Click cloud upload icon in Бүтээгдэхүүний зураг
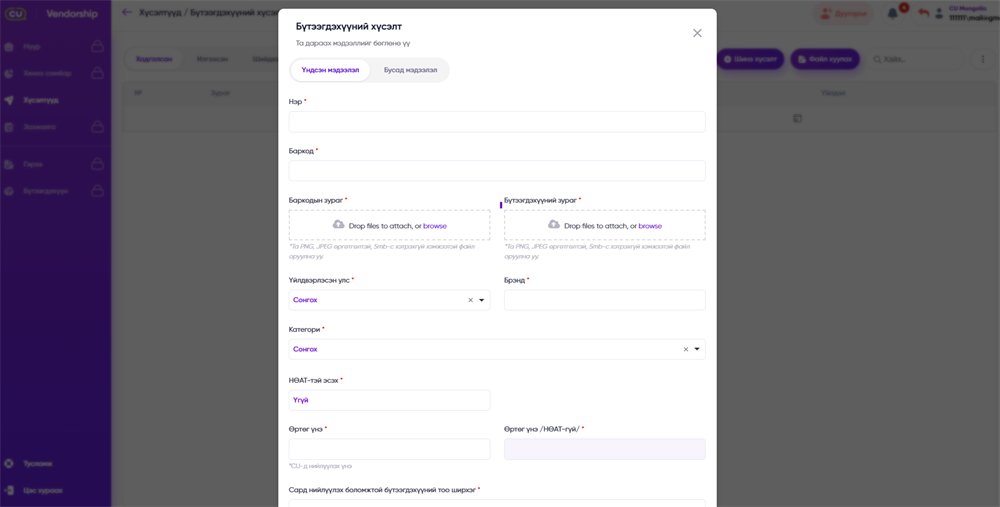Image resolution: width=1000 pixels, height=507 pixels. pos(554,224)
